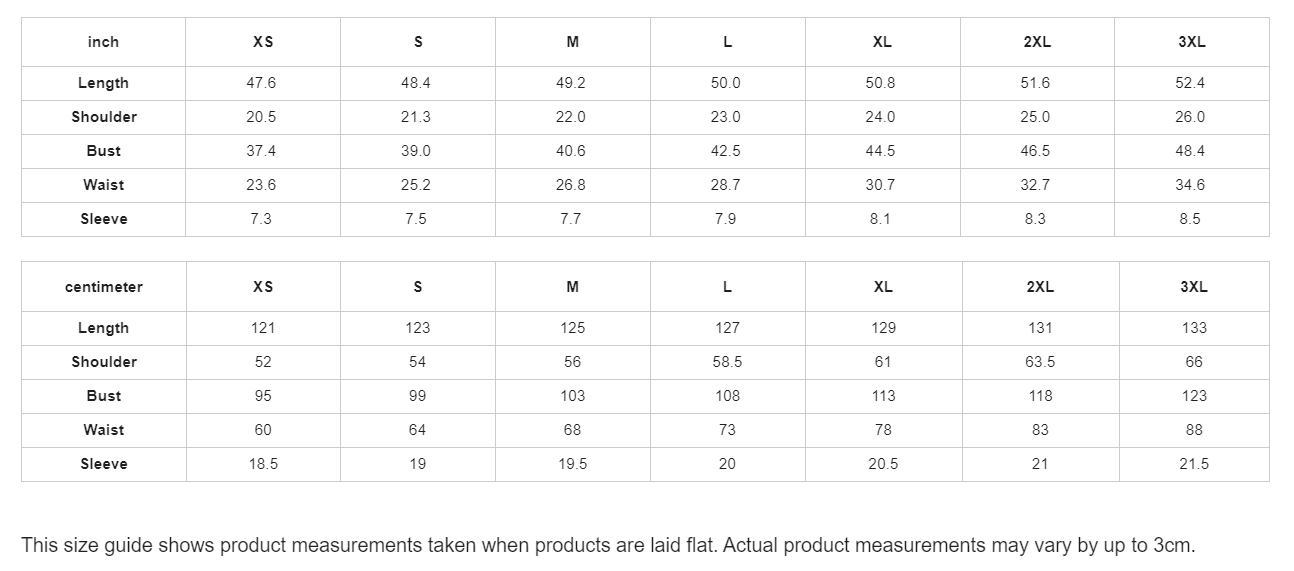This screenshot has height=571, width=1294.
Task: Select the centimeter Shoulder value 58.5 for L
Action: coord(728,362)
